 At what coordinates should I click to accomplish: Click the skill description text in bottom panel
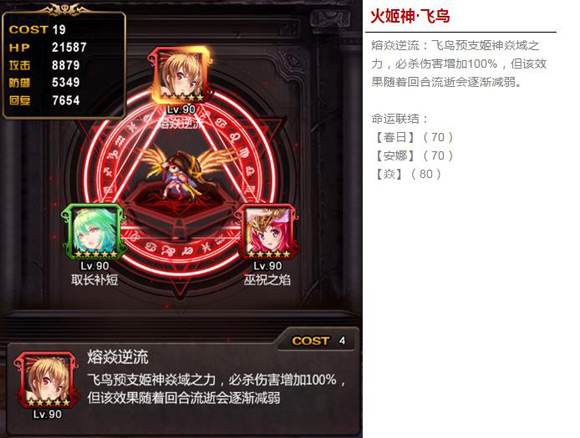coord(217,389)
